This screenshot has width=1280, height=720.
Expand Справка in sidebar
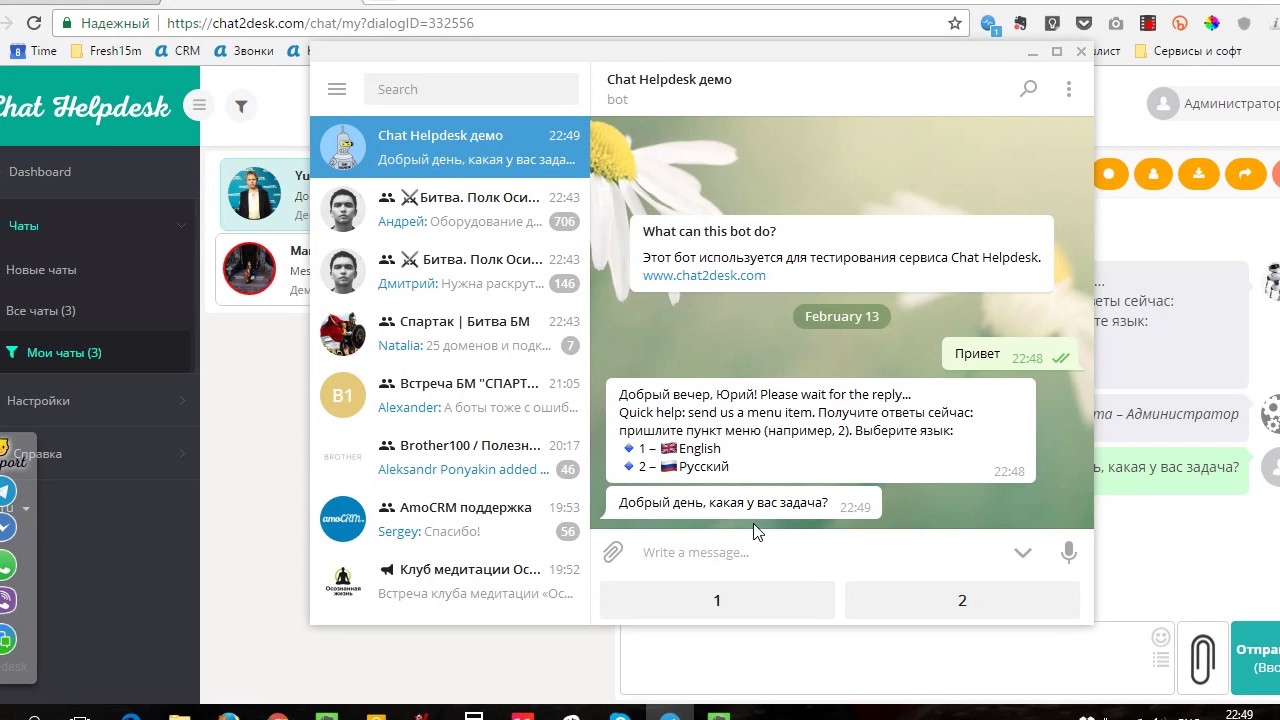pyautogui.click(x=95, y=454)
